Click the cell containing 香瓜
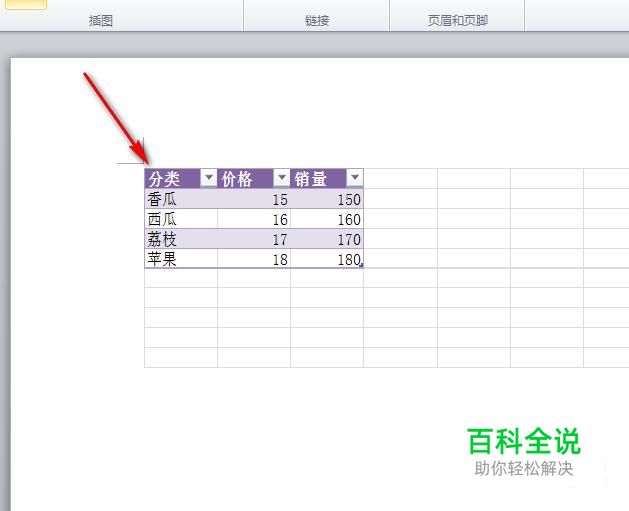 (x=181, y=199)
